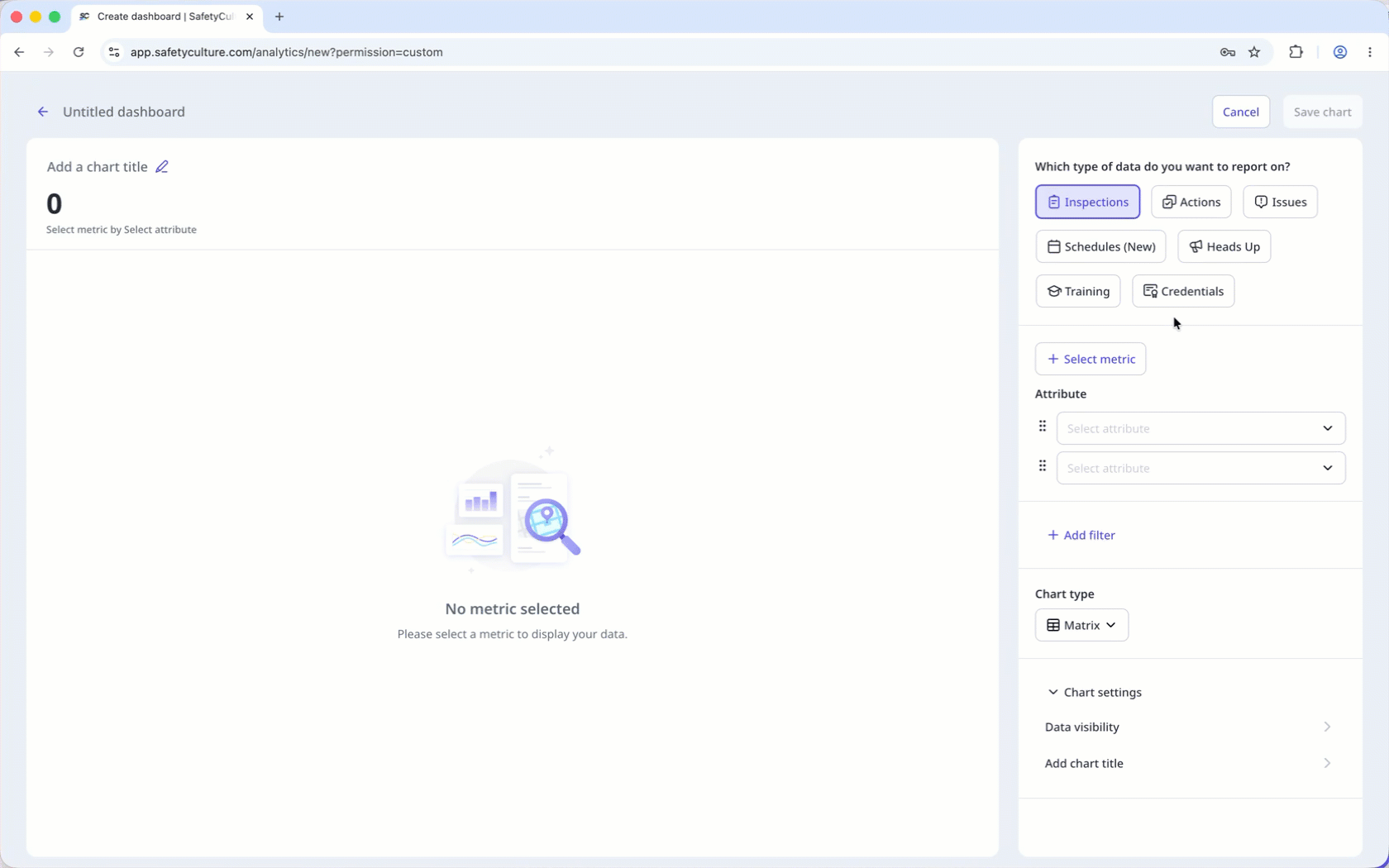Select the Inspections data type

pyautogui.click(x=1087, y=202)
